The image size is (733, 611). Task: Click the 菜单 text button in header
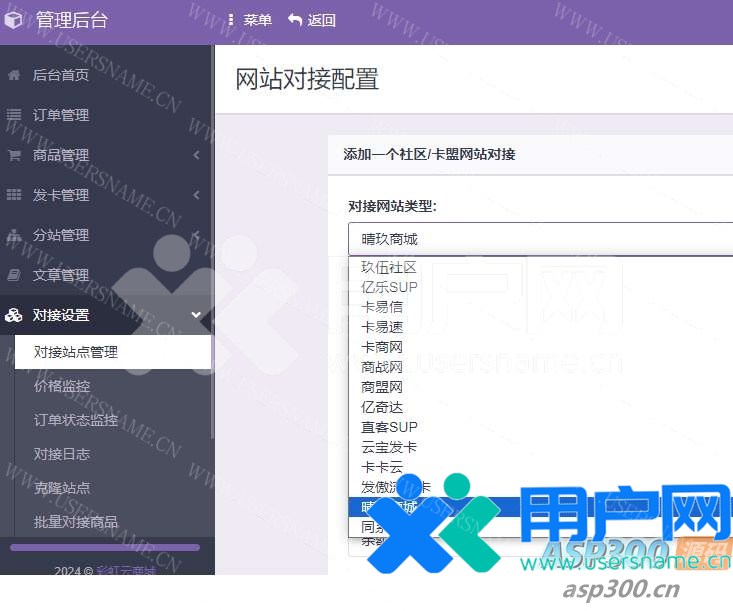point(257,20)
